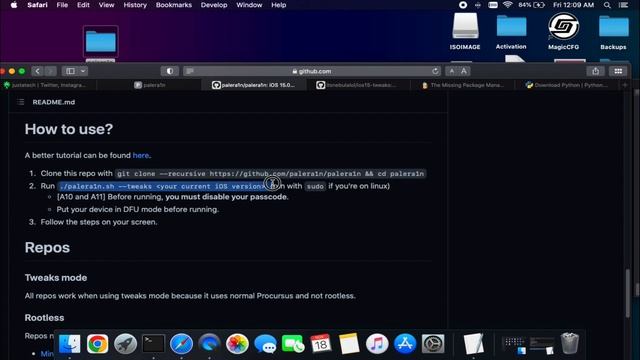This screenshot has width=640, height=360.
Task: Open the File menu
Action: (62, 5)
